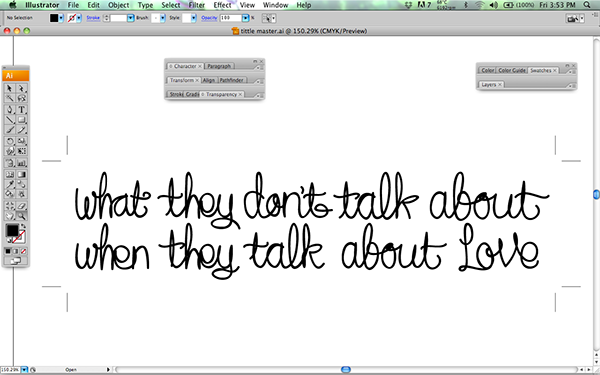
Task: Open the Type menu
Action: click(x=145, y=5)
